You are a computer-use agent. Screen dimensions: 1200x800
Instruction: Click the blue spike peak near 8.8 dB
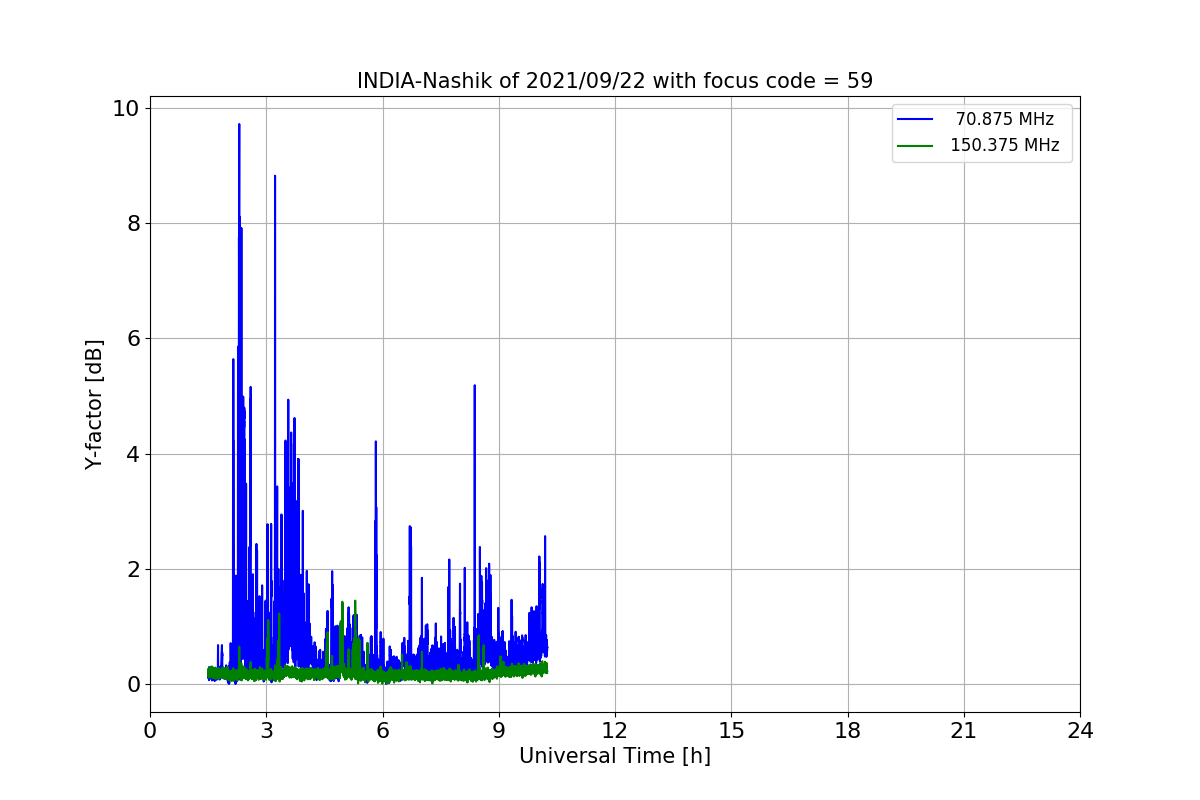(x=275, y=177)
